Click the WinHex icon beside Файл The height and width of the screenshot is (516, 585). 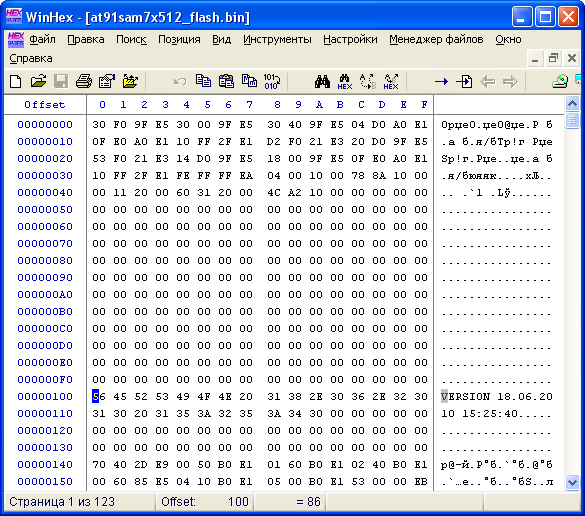point(16,40)
